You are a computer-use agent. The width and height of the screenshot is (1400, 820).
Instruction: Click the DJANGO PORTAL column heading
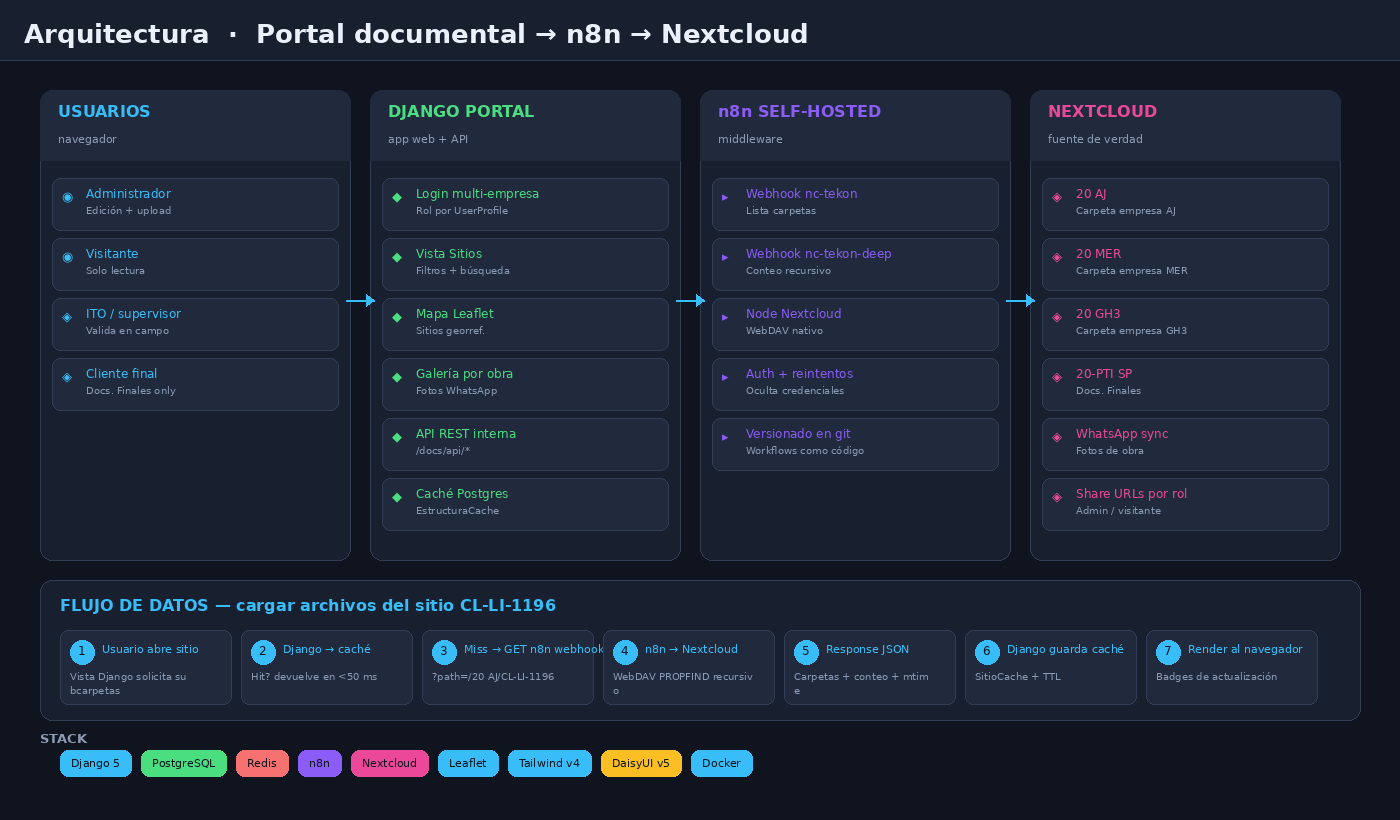461,112
